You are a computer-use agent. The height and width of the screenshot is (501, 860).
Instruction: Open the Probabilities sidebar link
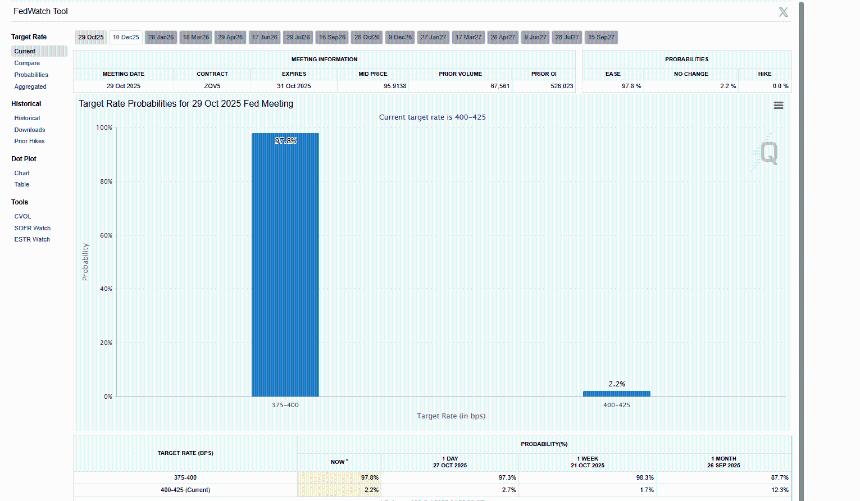[x=31, y=75]
